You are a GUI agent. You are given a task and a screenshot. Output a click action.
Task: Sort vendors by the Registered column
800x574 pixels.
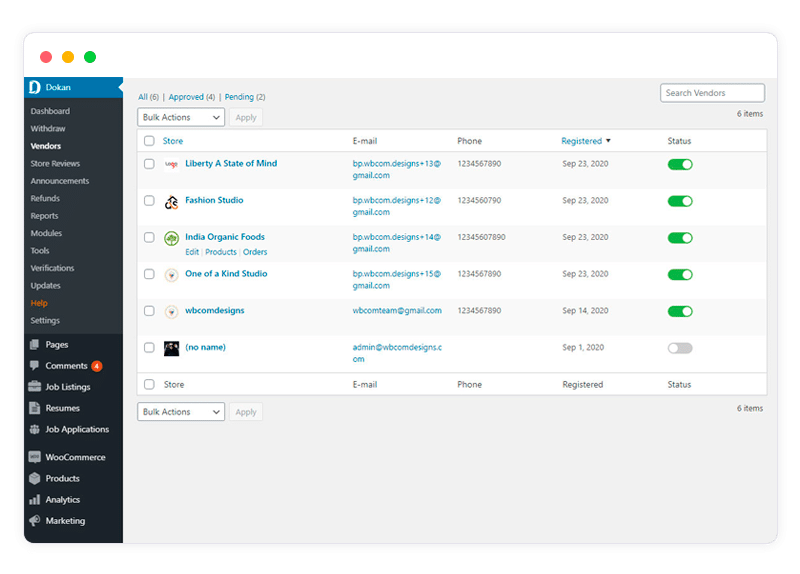click(x=584, y=141)
